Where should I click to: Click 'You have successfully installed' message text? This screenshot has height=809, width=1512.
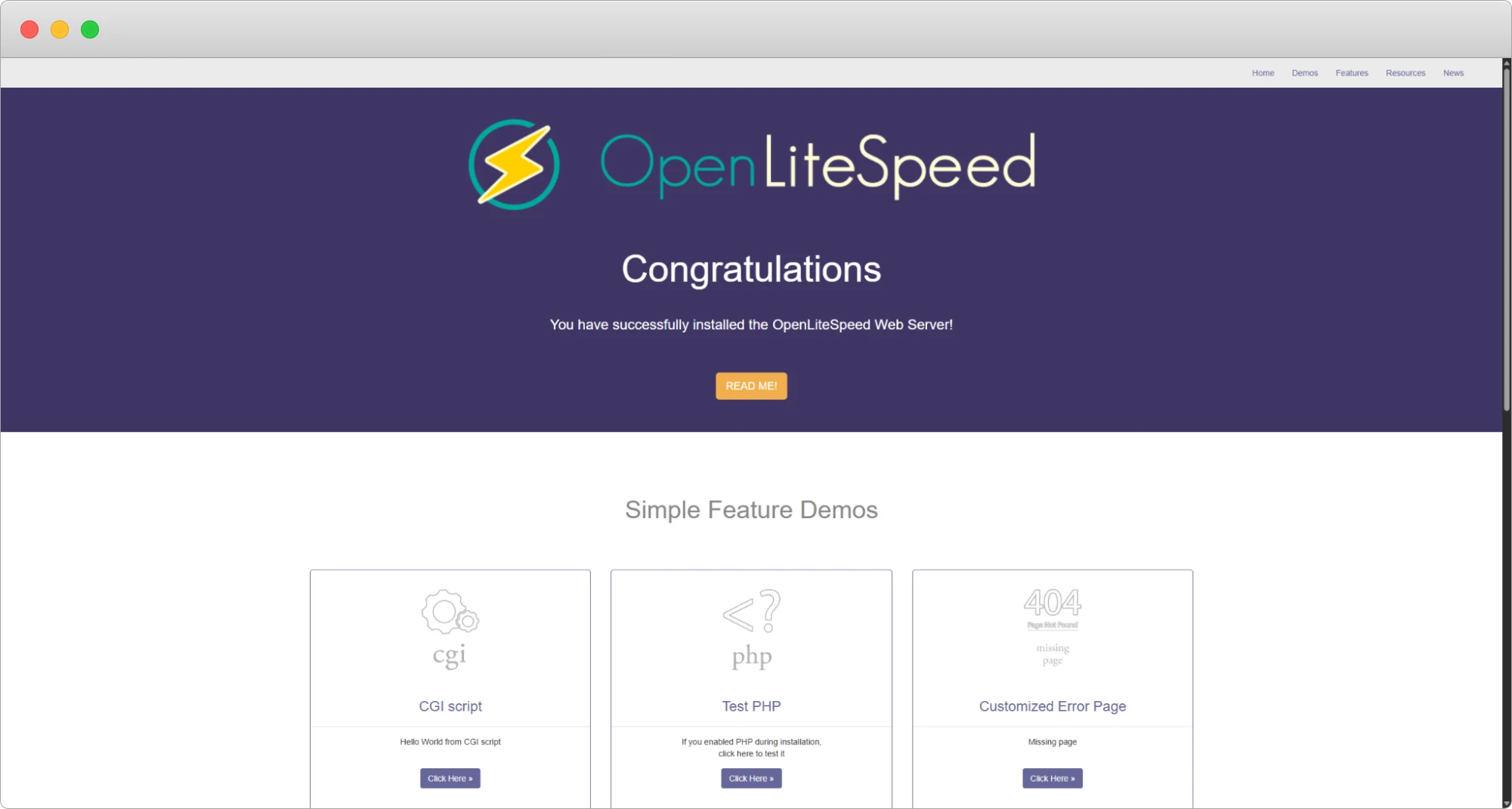[x=751, y=325]
